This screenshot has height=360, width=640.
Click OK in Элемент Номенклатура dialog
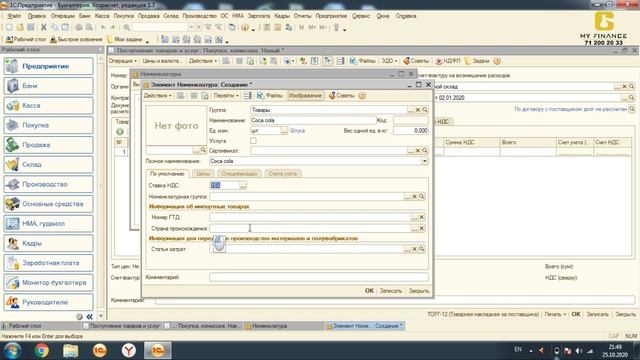(369, 291)
